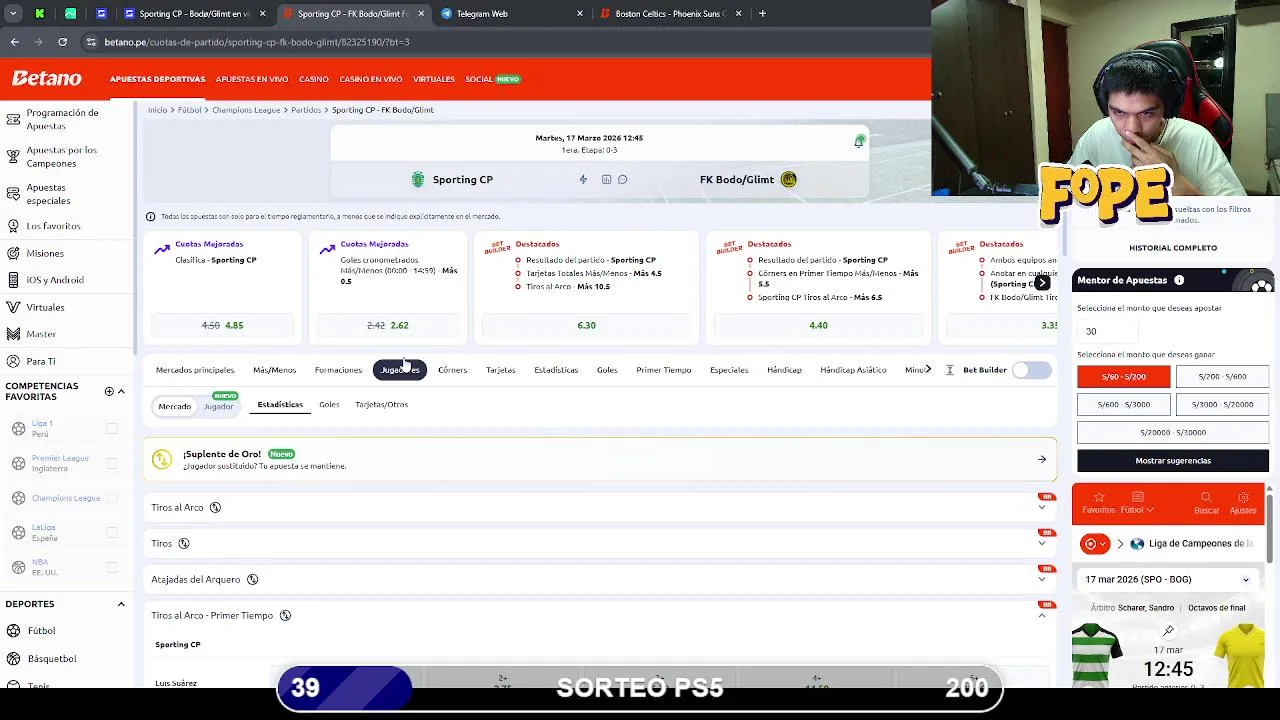Click the browser address bar
Image resolution: width=1280 pixels, height=720 pixels.
coord(500,42)
